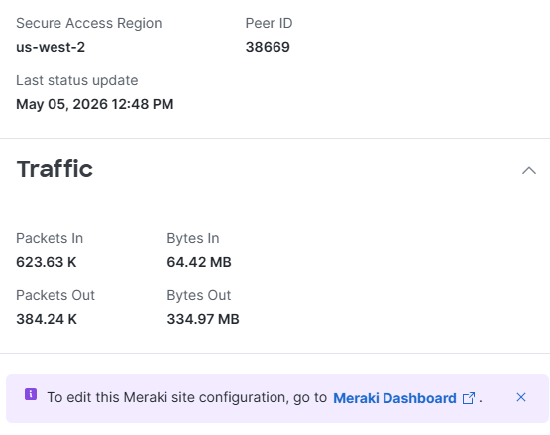
Task: Select the Packets In value 623.63 K
Action: coord(46,262)
